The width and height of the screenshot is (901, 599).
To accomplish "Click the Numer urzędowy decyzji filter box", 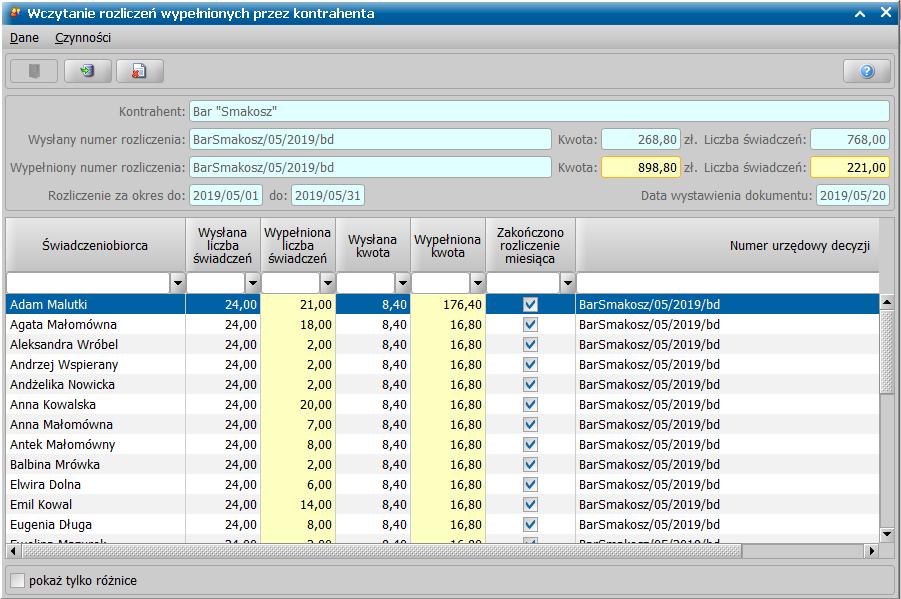I will tap(727, 283).
